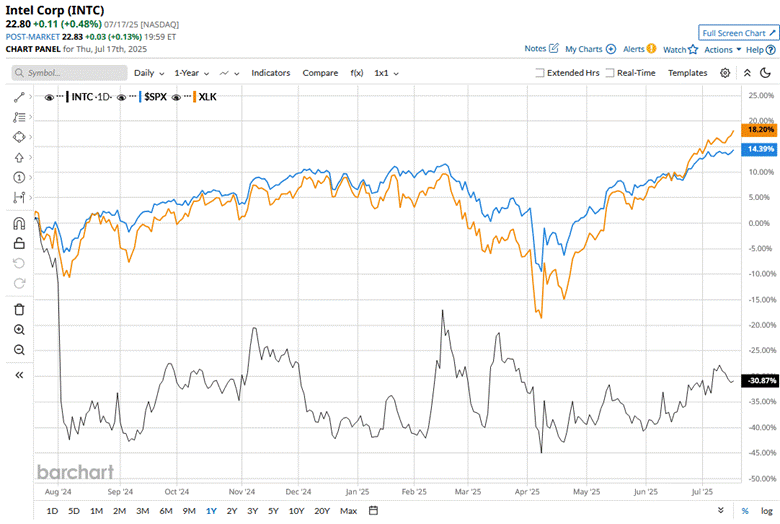Choose the shapes drawing tool

tap(19, 137)
